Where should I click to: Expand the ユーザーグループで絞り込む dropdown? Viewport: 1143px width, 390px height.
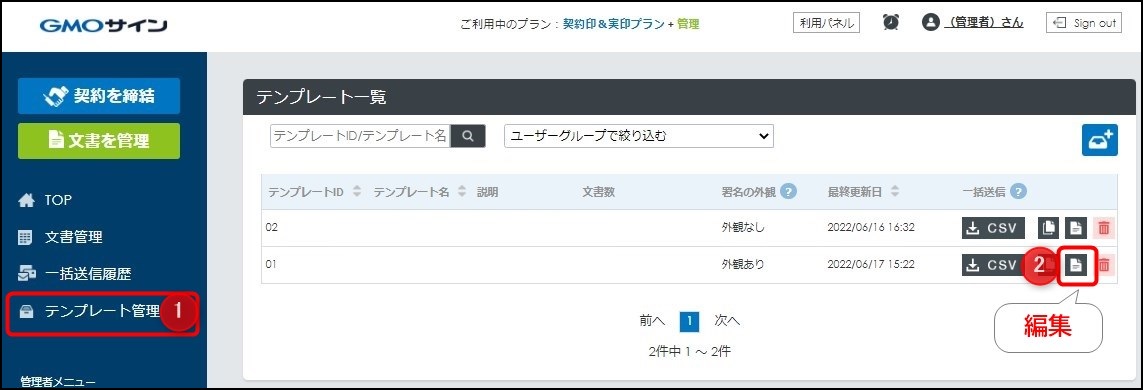[x=639, y=136]
